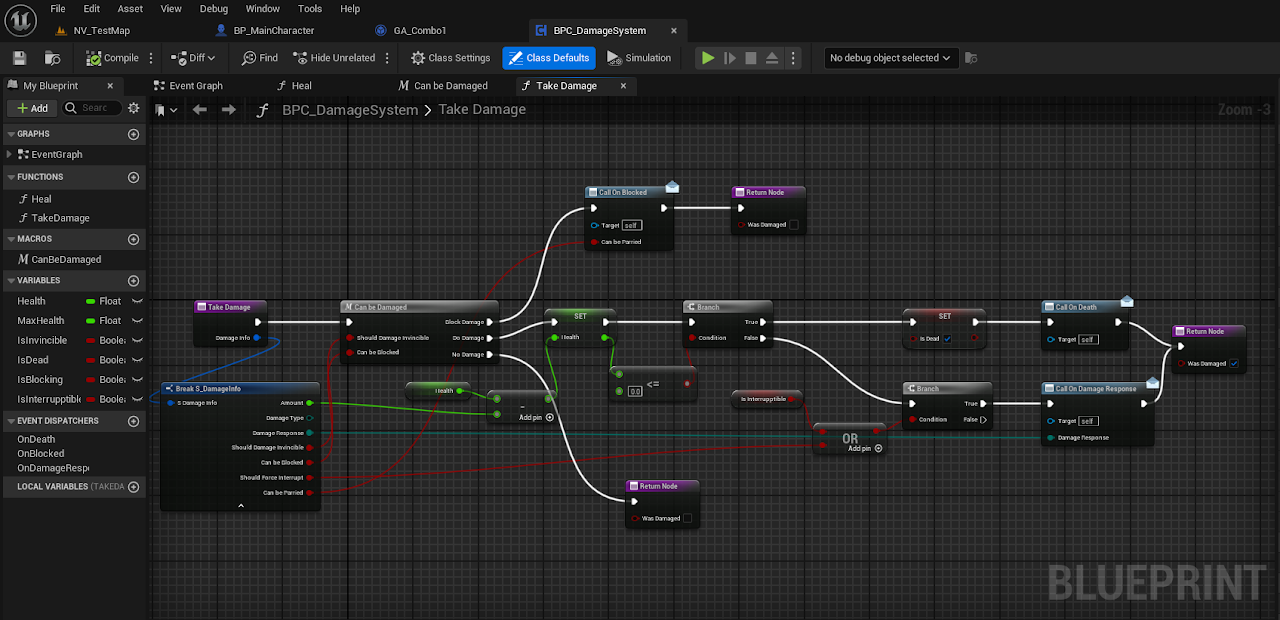Expand the EventGraph tree item
The height and width of the screenshot is (620, 1280).
point(10,155)
